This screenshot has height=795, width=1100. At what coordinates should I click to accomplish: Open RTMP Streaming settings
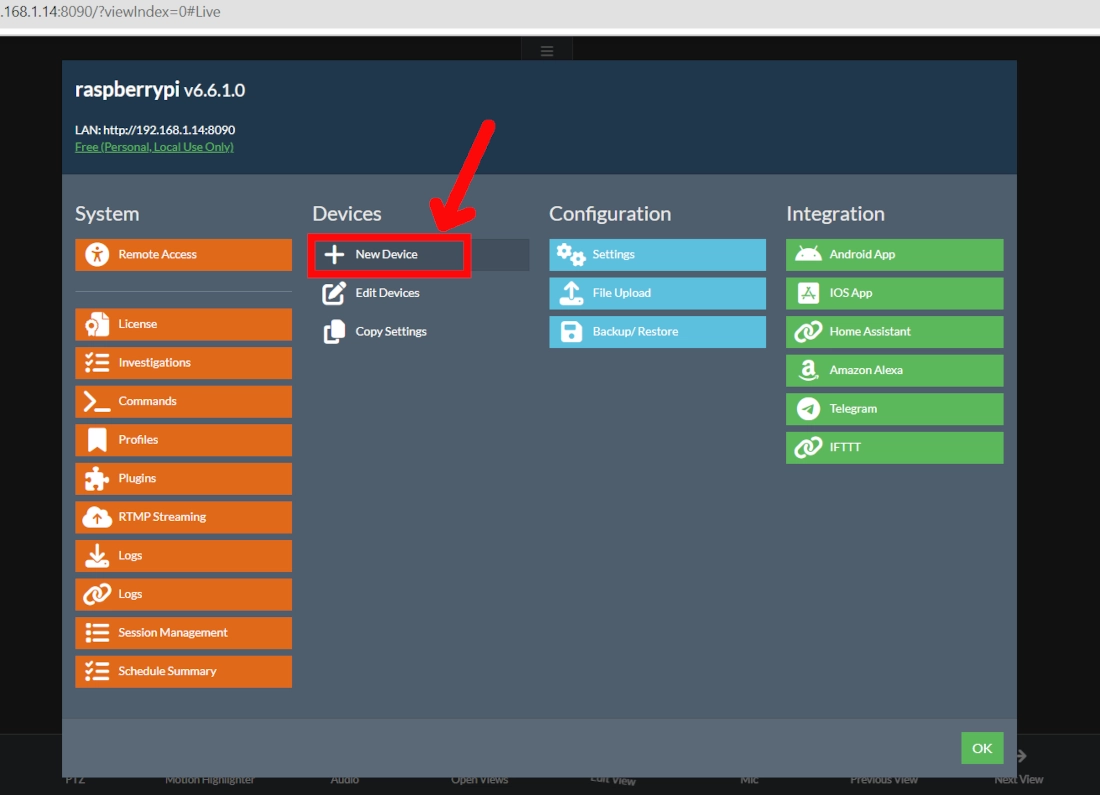pyautogui.click(x=183, y=517)
